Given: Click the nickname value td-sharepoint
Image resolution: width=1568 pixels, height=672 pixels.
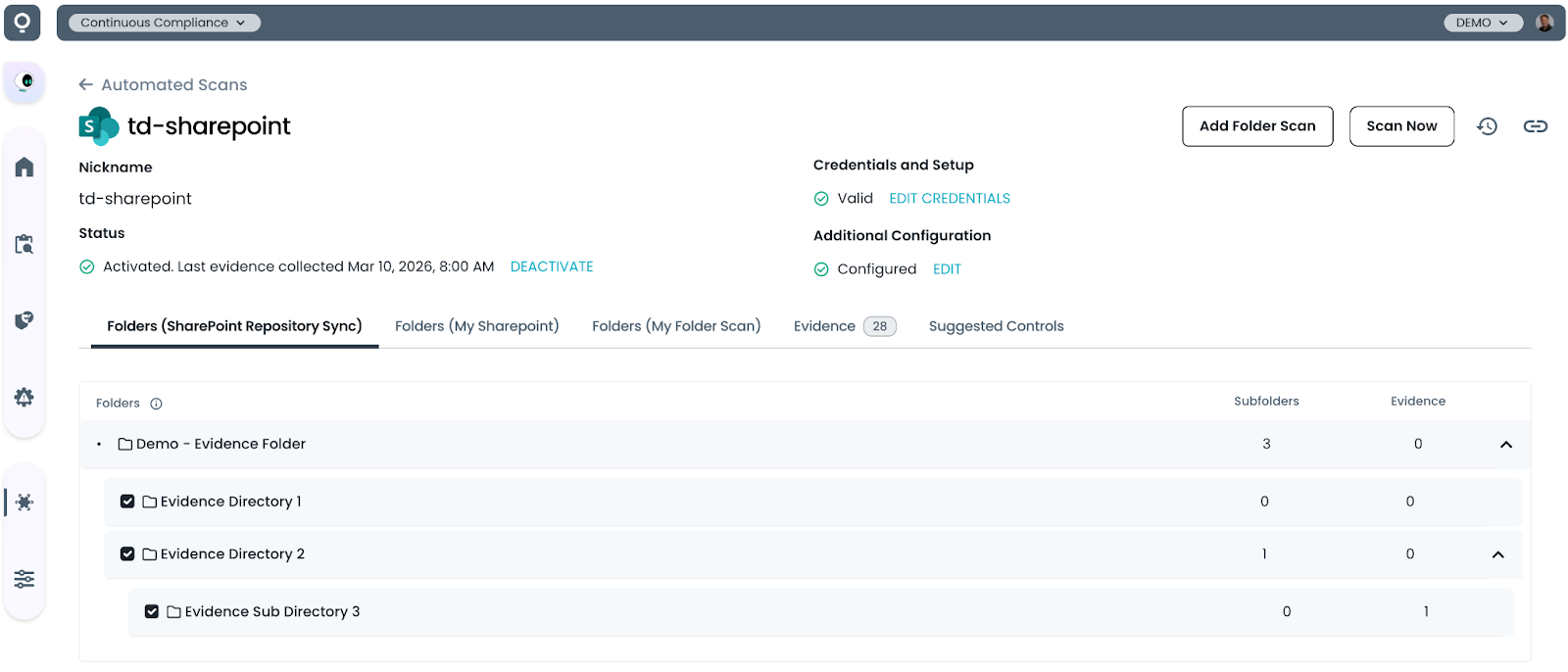Looking at the screenshot, I should [x=135, y=199].
